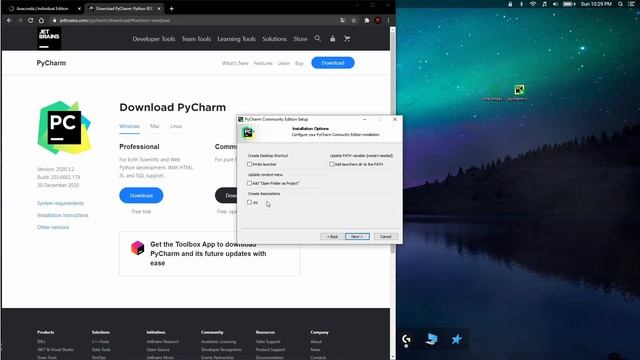Open System requirements link
The image size is (640, 360).
60,203
